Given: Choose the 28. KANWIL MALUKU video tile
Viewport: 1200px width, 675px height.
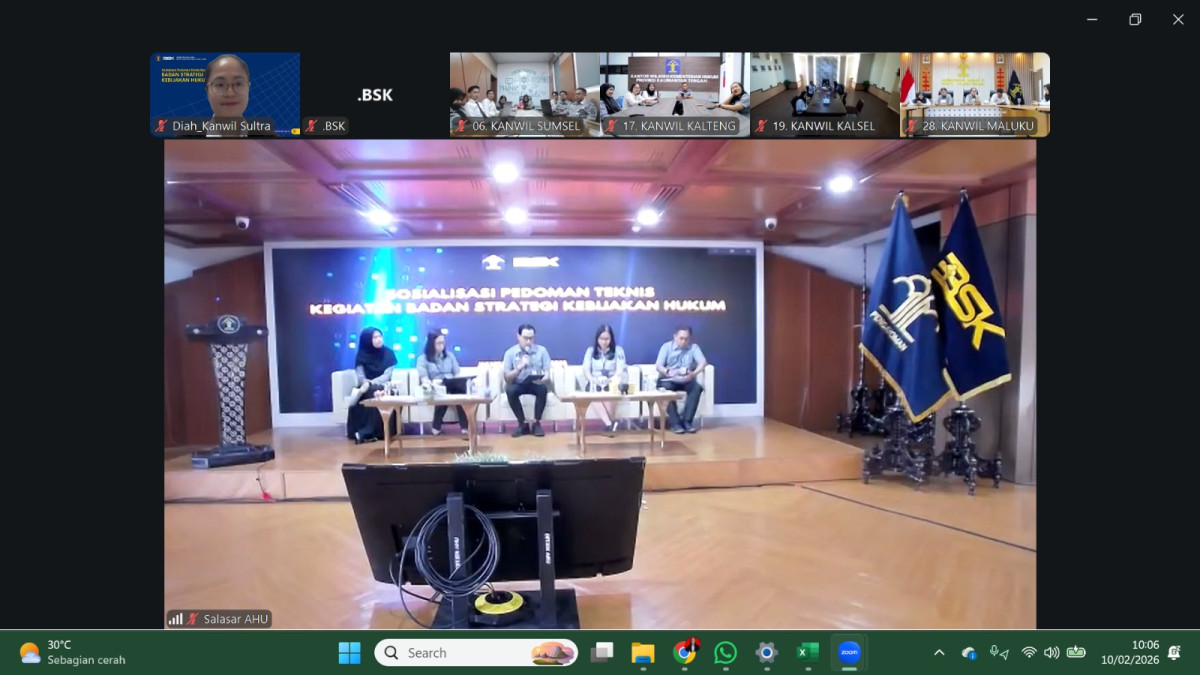Looking at the screenshot, I should pos(975,93).
